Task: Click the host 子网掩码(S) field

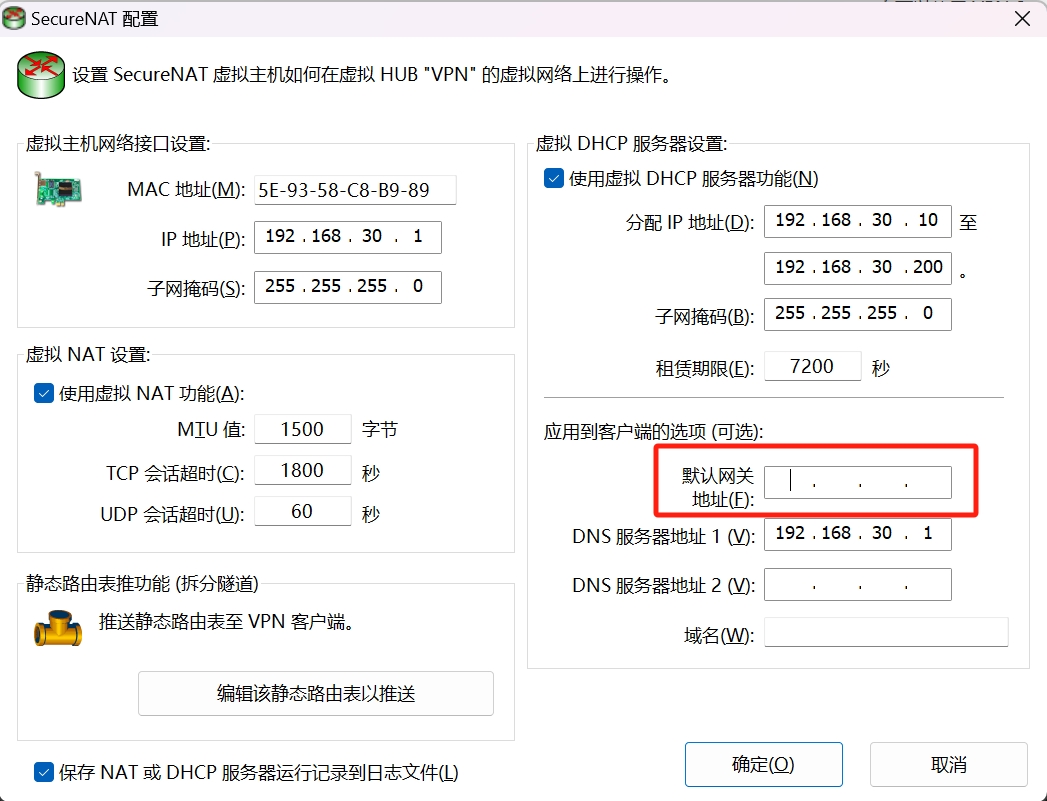Action: click(348, 287)
